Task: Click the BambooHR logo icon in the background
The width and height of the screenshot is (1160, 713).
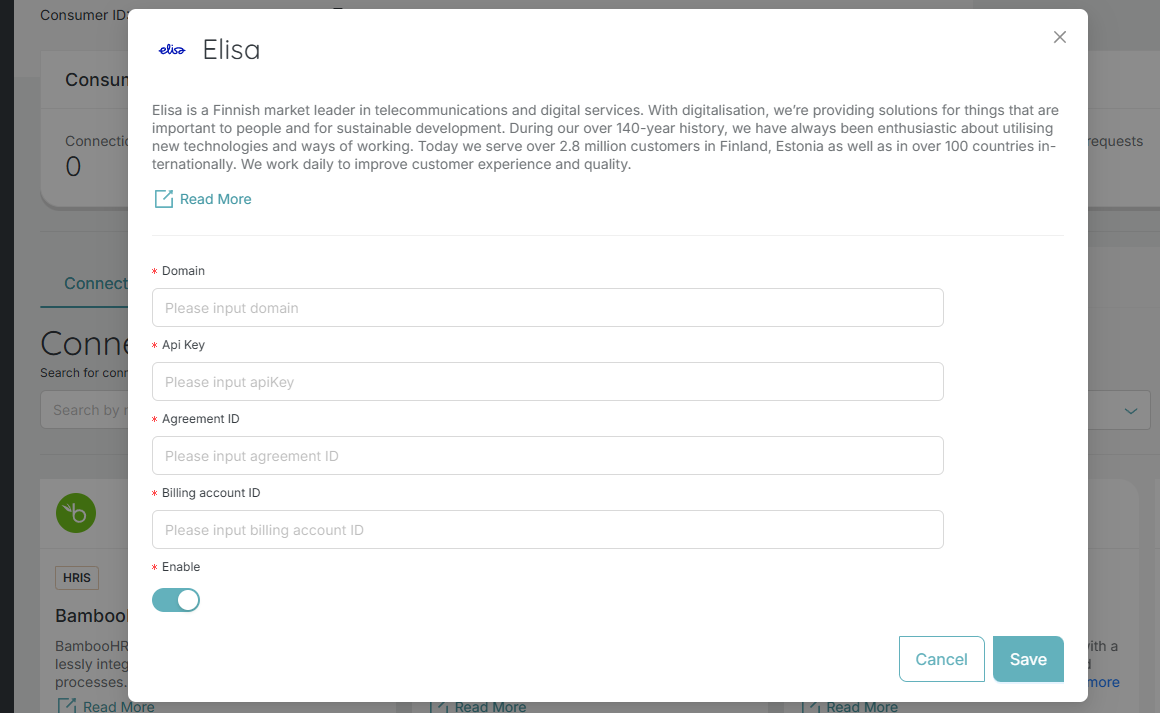Action: [x=76, y=513]
